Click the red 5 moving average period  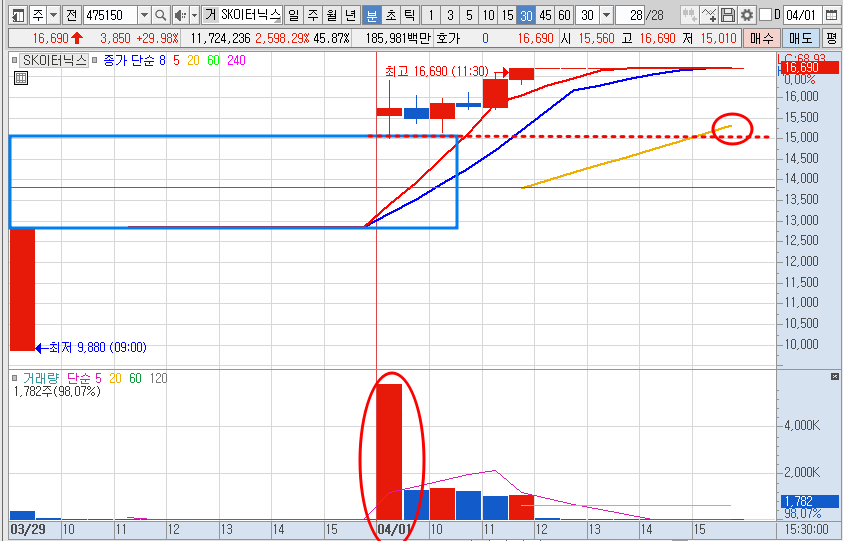click(176, 60)
